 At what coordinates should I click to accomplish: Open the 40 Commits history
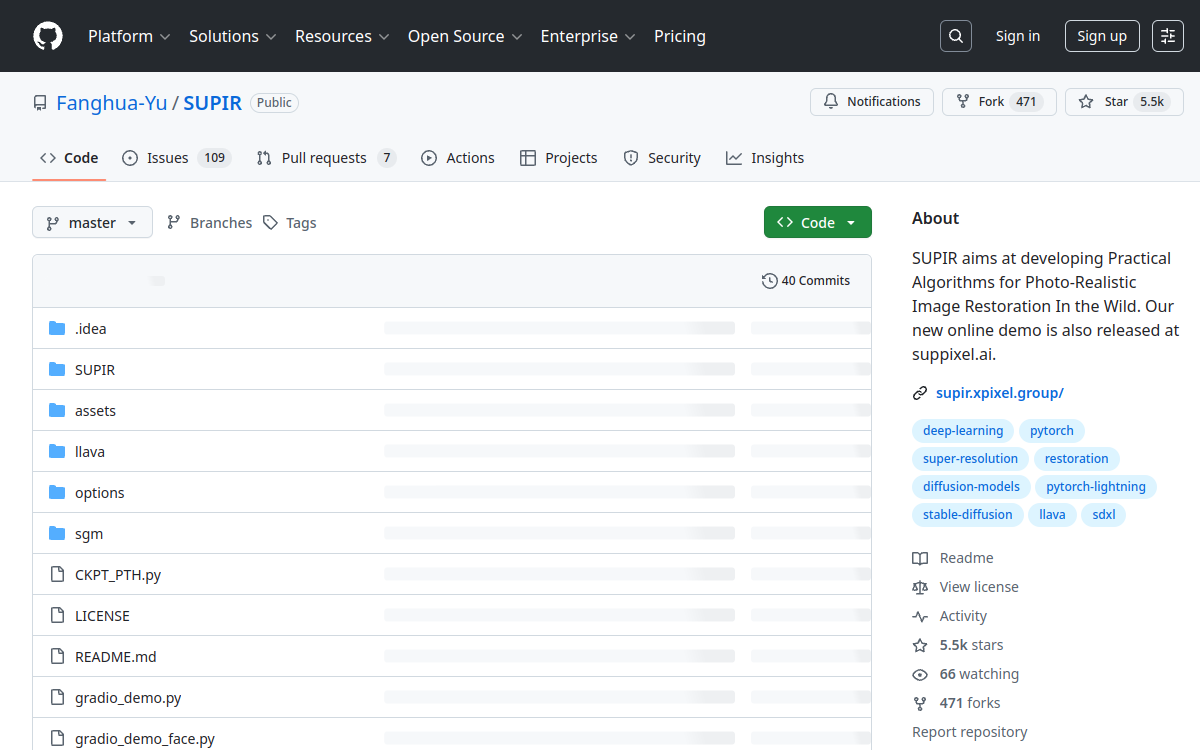[x=806, y=281]
